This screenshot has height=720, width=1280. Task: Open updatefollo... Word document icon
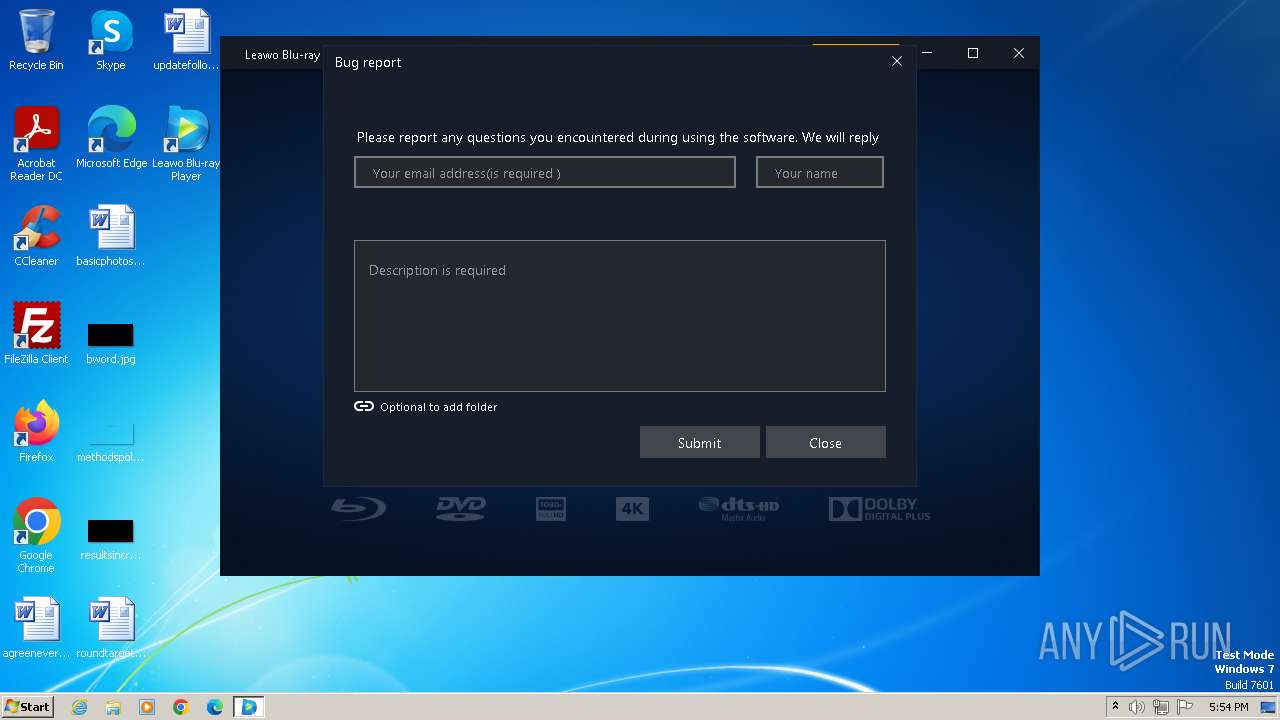[x=186, y=40]
